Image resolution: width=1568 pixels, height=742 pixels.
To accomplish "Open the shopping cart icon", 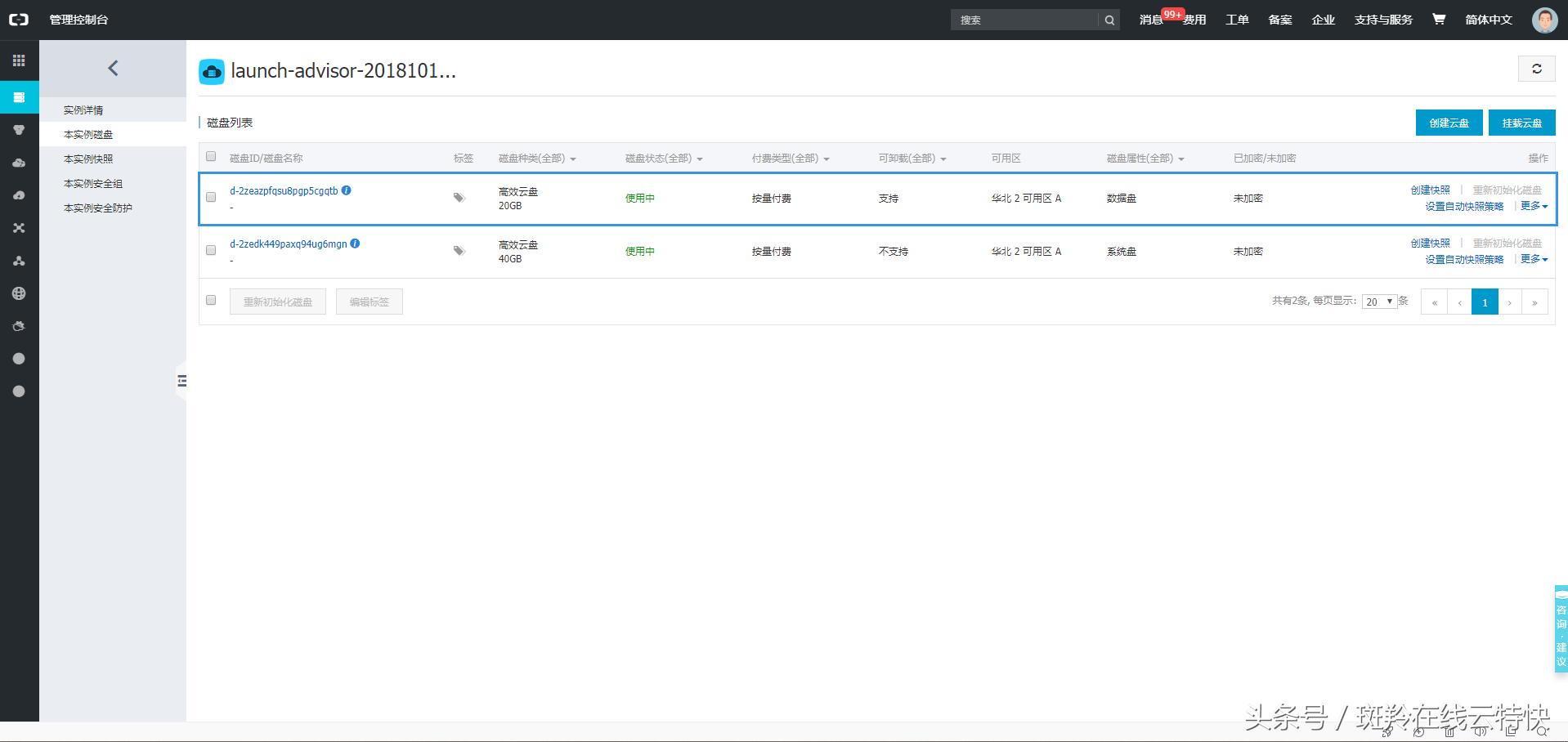I will click(x=1438, y=20).
